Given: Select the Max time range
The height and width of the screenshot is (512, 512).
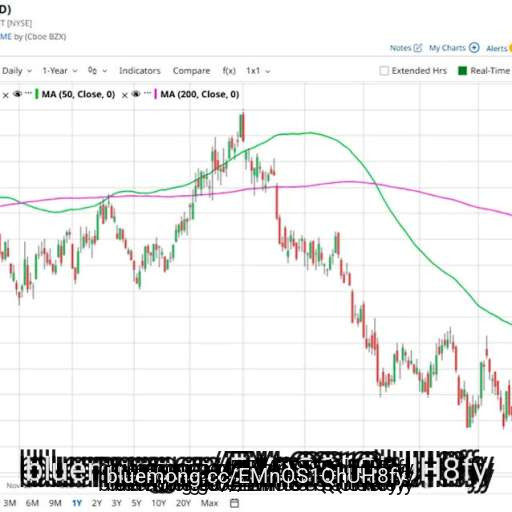Looking at the screenshot, I should point(209,503).
